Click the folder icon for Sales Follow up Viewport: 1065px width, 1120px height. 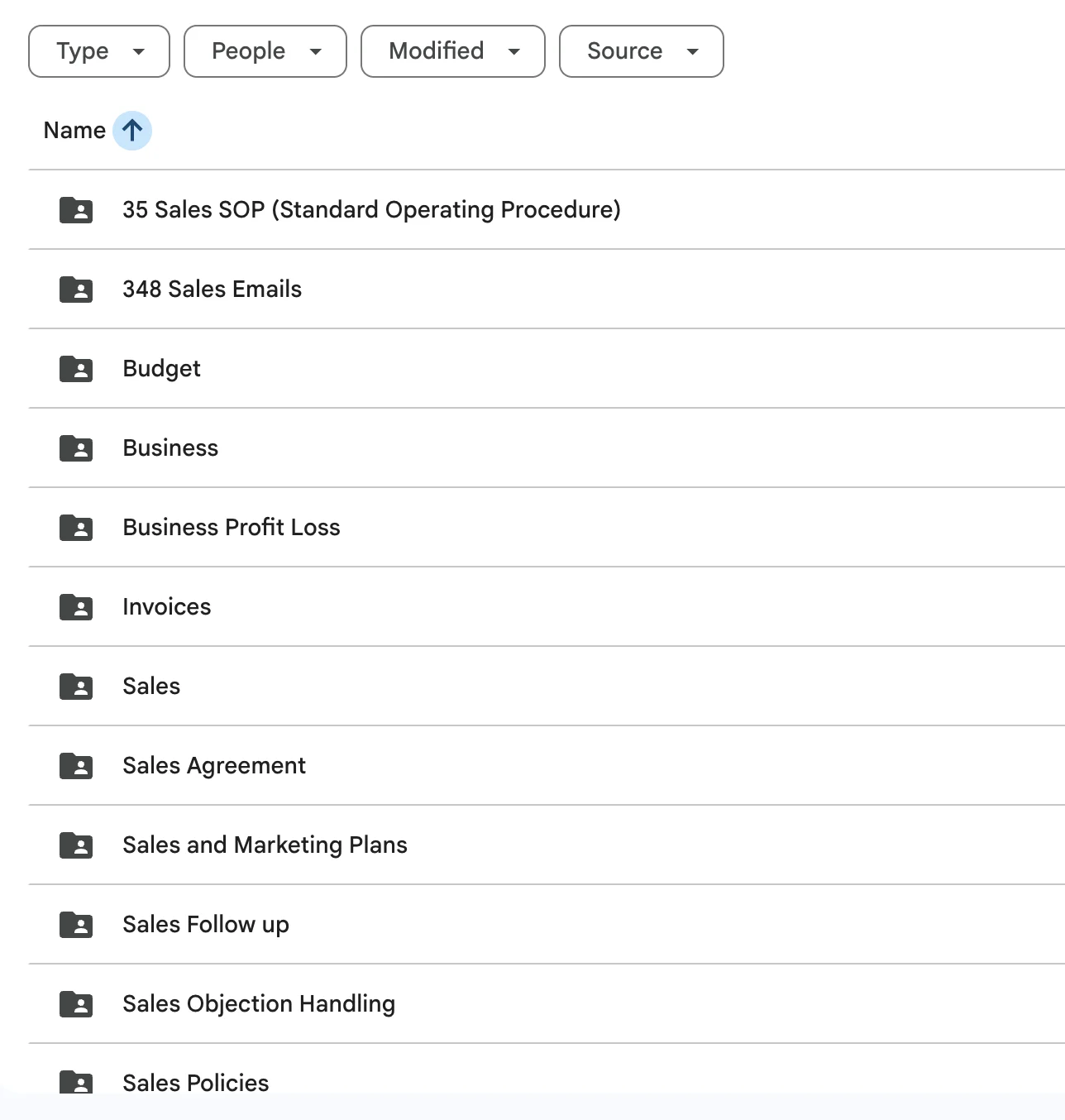[76, 925]
